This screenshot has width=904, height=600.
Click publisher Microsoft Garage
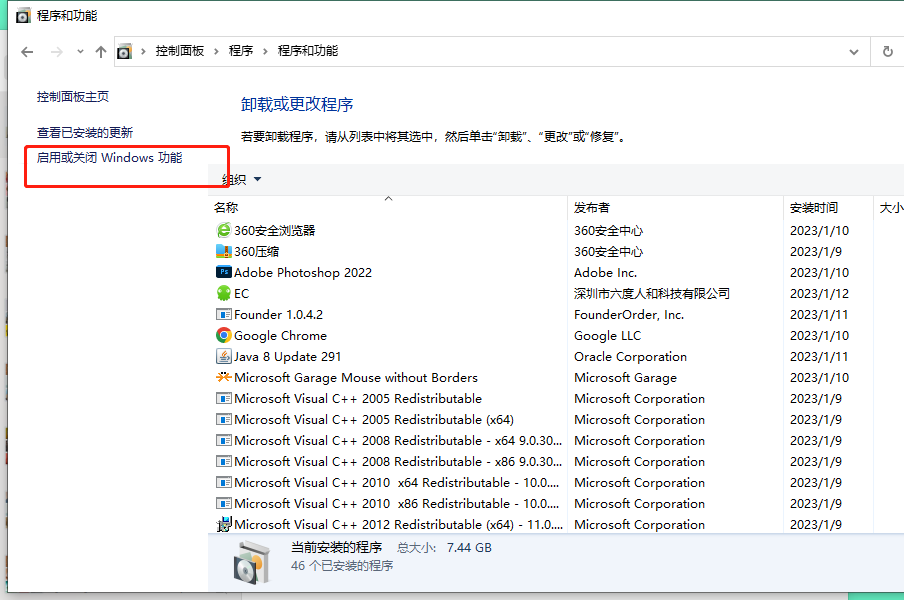626,378
